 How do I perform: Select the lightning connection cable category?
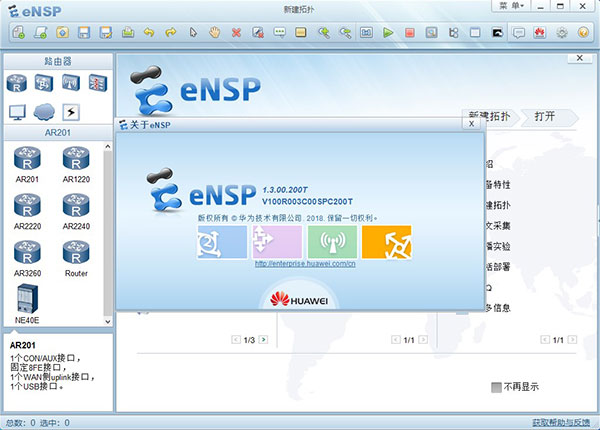[71, 112]
